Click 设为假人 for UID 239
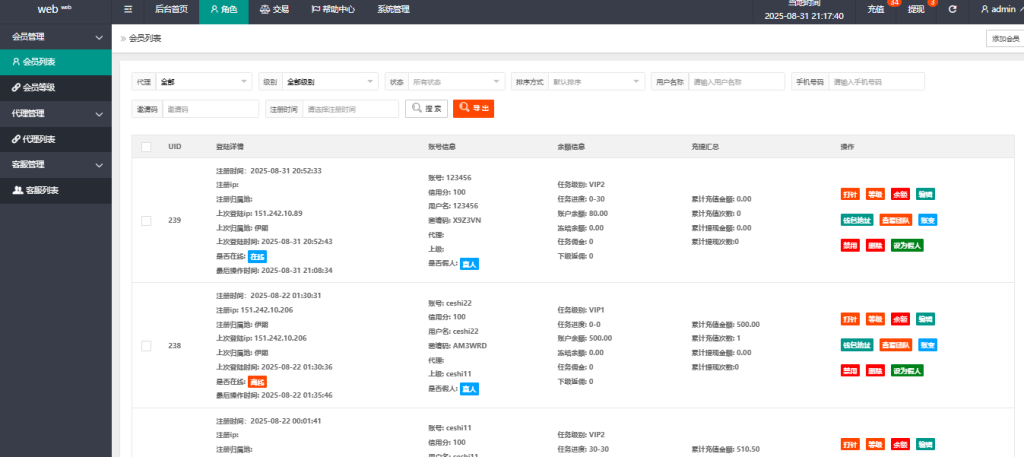This screenshot has height=457, width=1024. click(907, 246)
